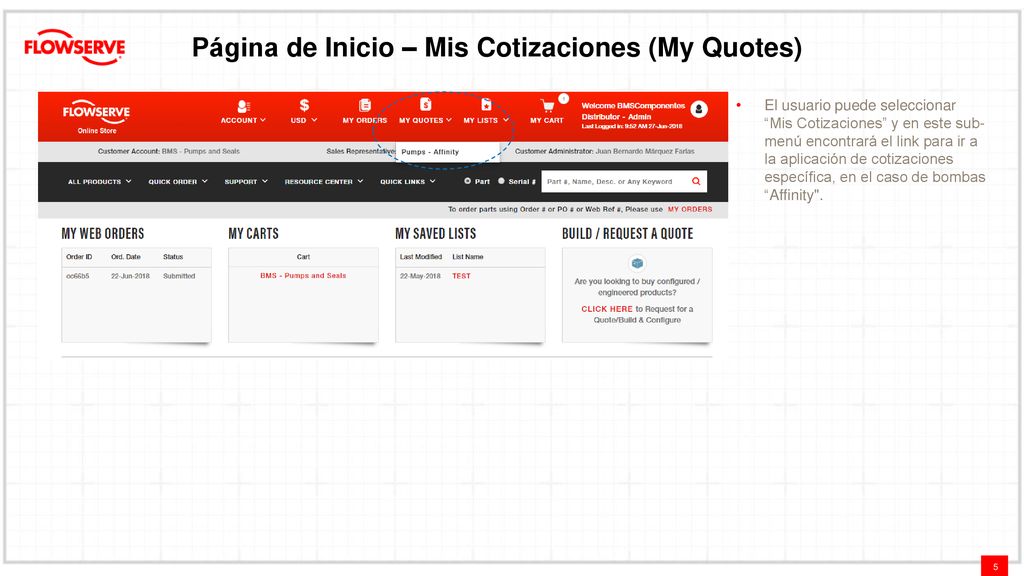Open the QUICK ORDER dropdown menu
Screen dimensions: 1024x576
[x=178, y=182]
